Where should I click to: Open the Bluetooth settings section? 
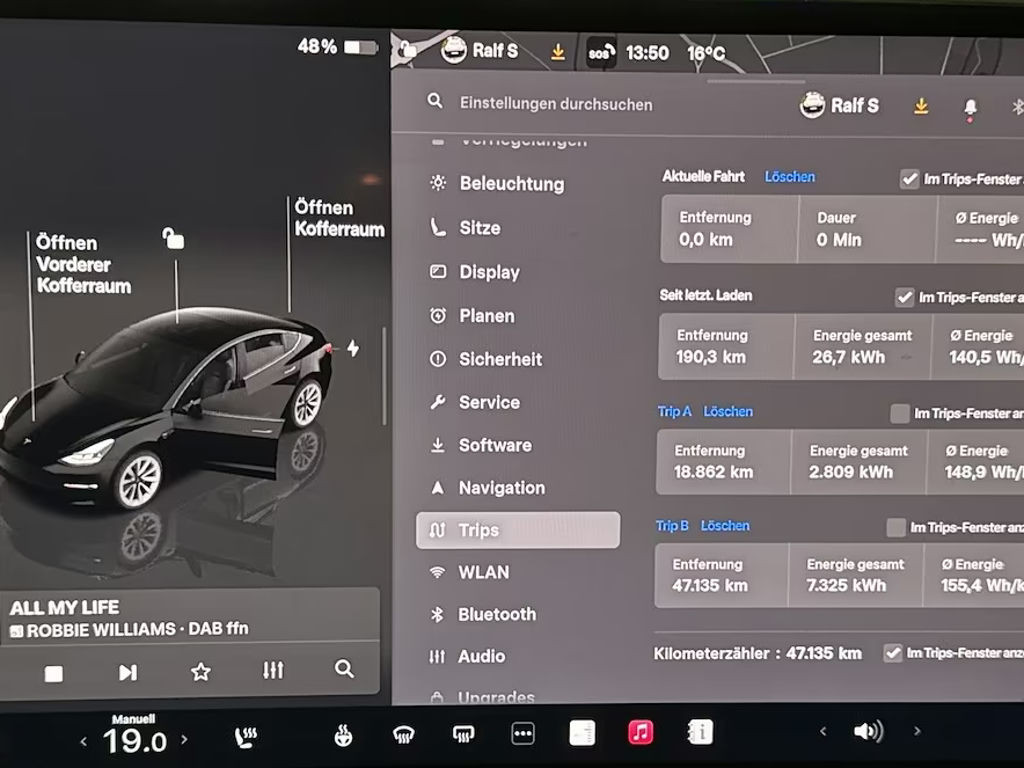point(497,614)
